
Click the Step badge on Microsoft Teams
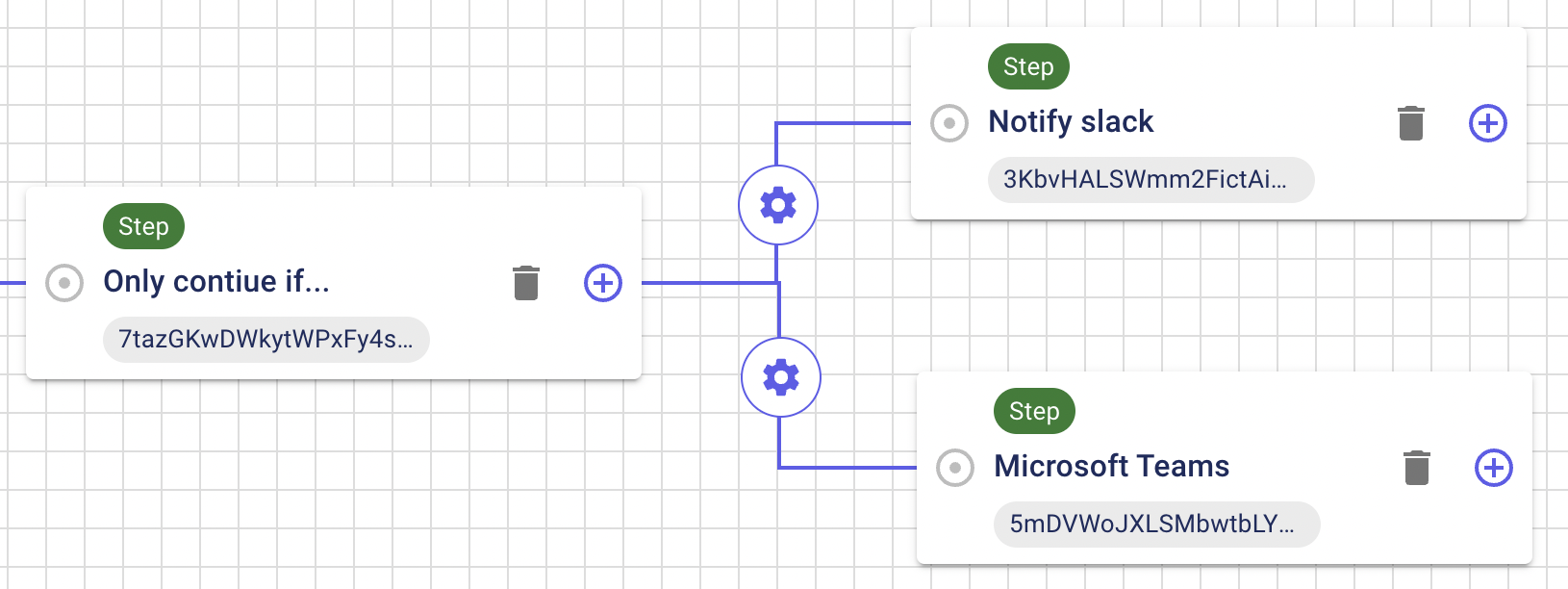[1034, 411]
